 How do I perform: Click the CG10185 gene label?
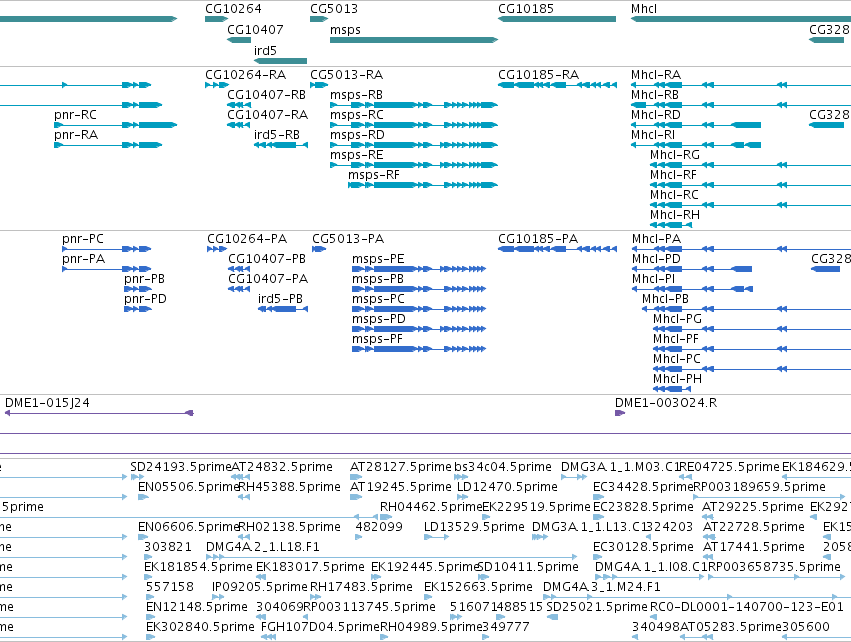point(526,9)
